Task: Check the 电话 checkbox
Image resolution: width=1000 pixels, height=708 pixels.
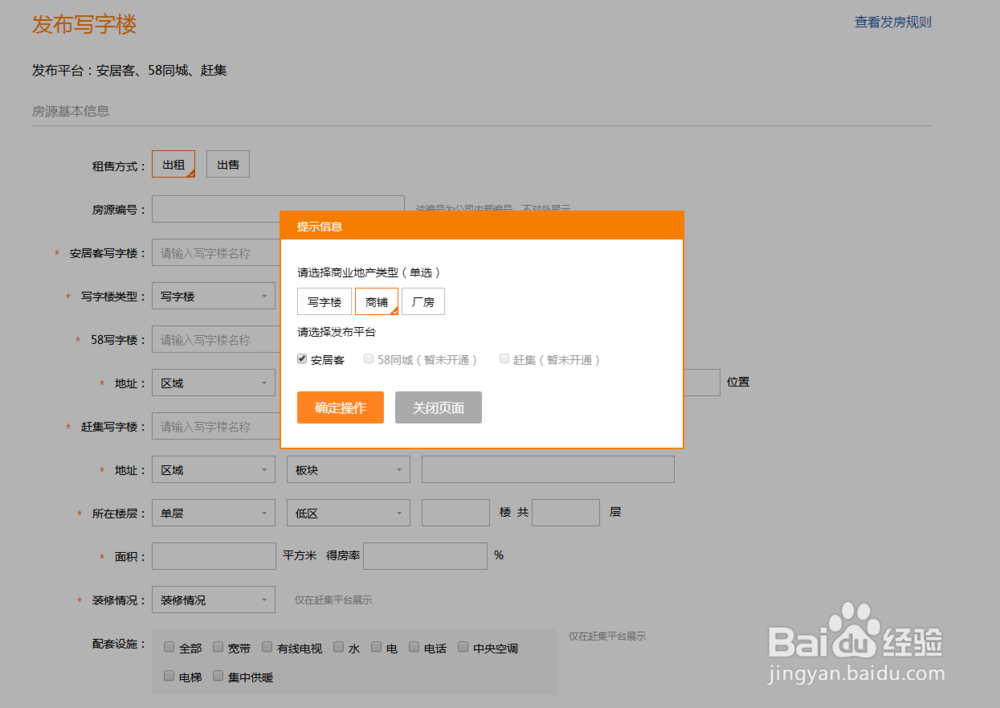Action: tap(414, 647)
